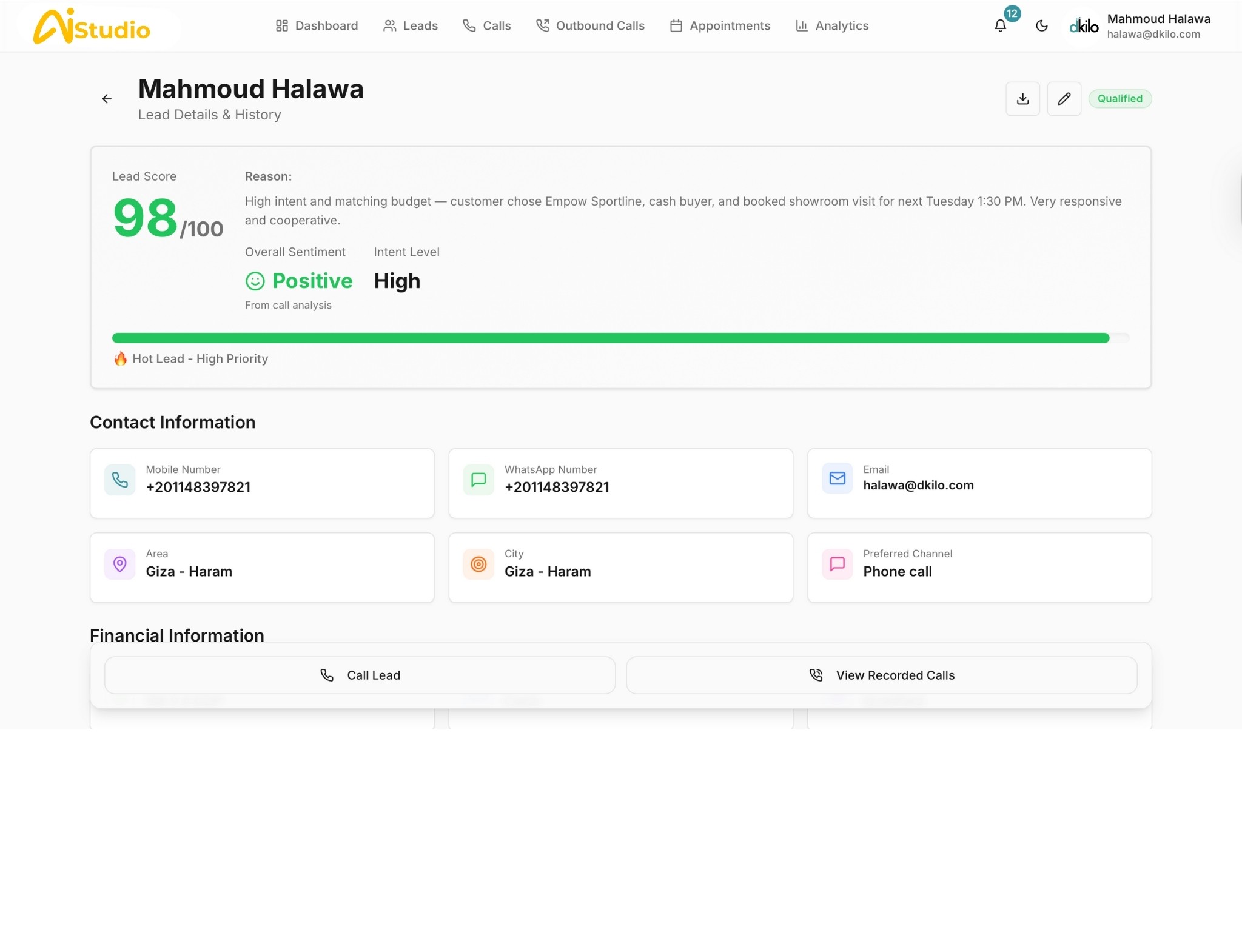Viewport: 1242px width, 952px height.
Task: Click the Area location pin icon
Action: (x=120, y=564)
